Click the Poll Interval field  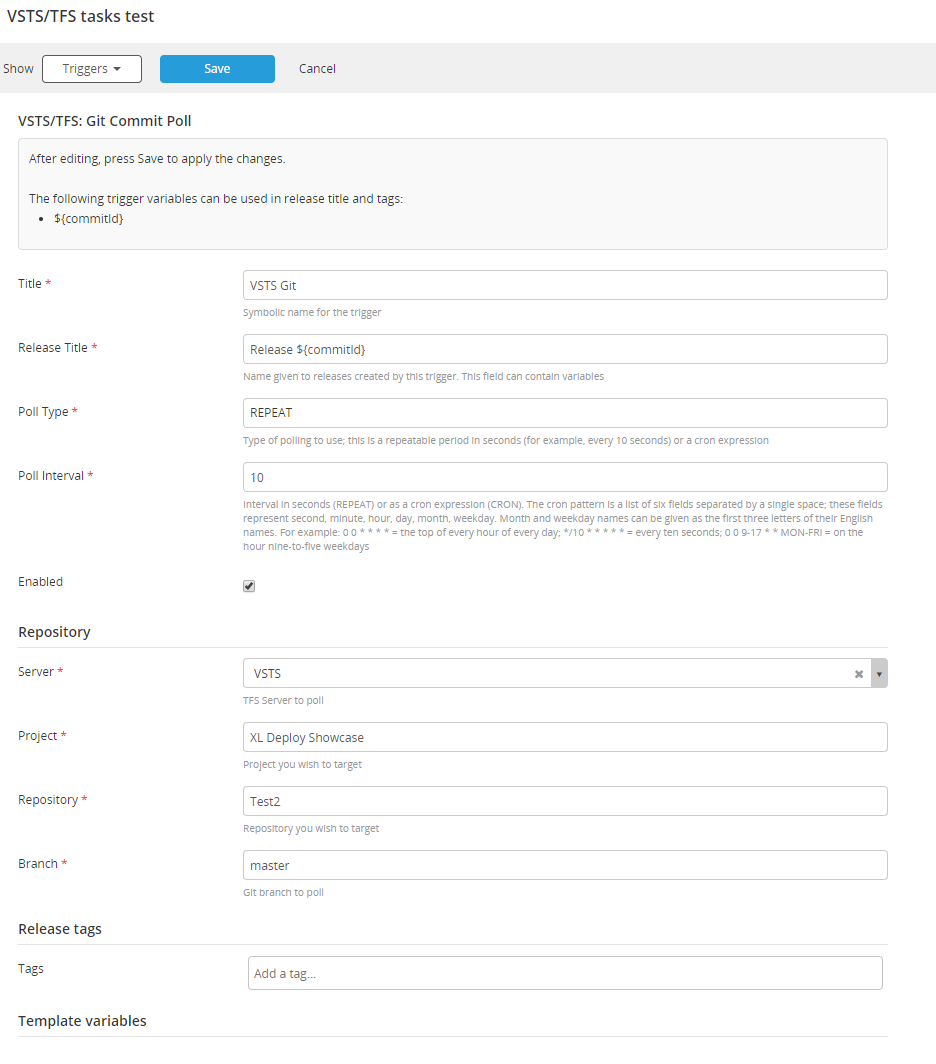pyautogui.click(x=565, y=477)
